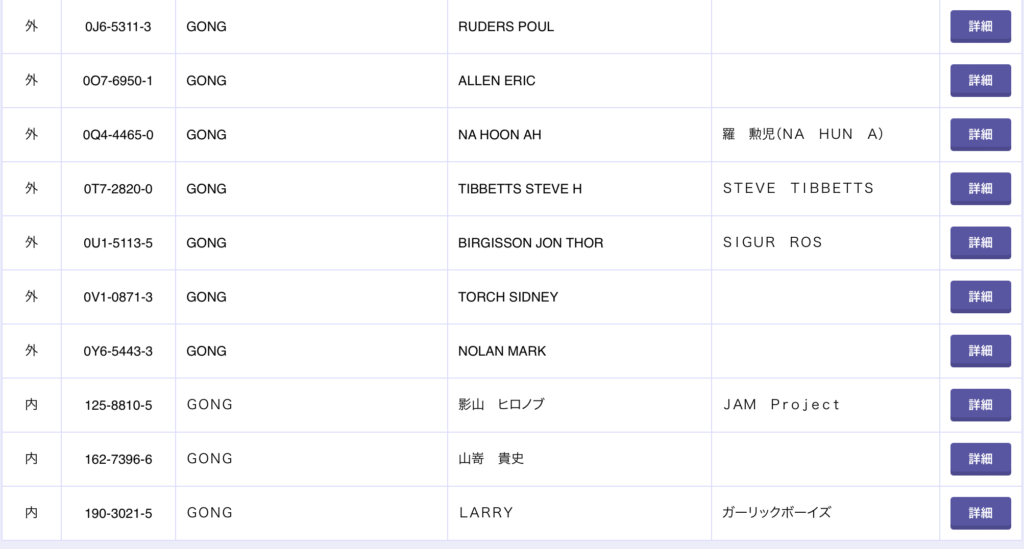Select work code 0J6-5311-3
This screenshot has height=549, width=1024.
point(118,27)
